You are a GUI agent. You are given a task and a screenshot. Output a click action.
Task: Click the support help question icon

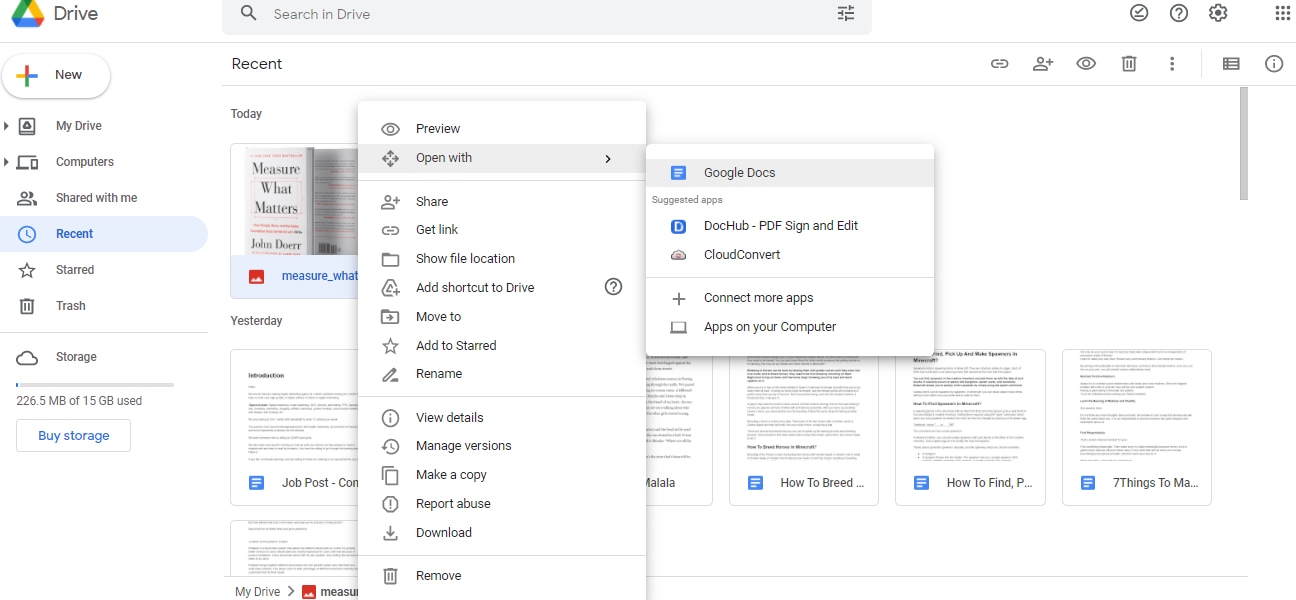(x=1179, y=13)
